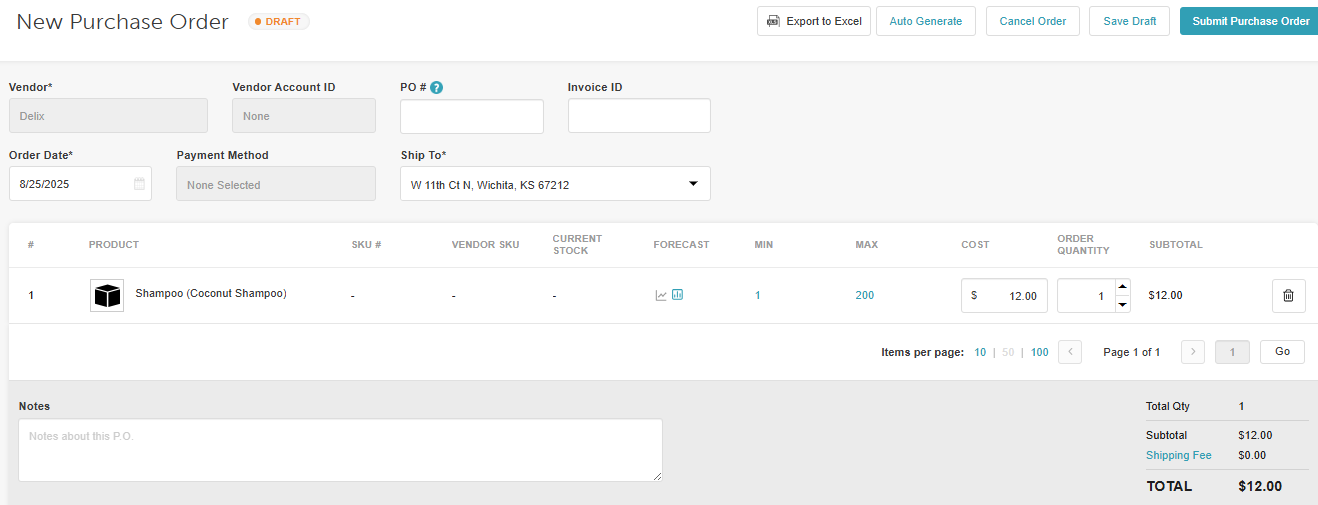Click the Max value 200 link

[864, 296]
